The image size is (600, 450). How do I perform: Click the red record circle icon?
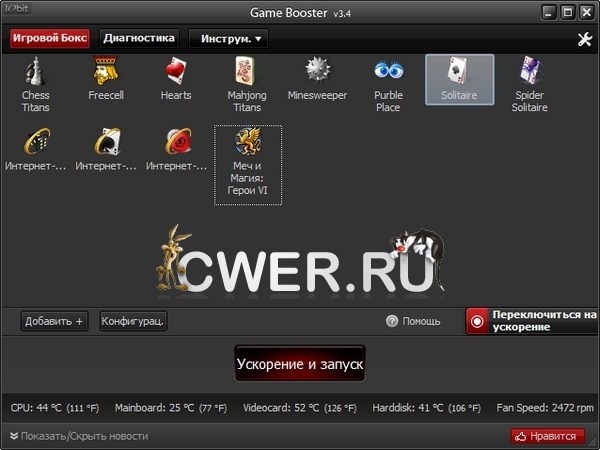[x=477, y=321]
